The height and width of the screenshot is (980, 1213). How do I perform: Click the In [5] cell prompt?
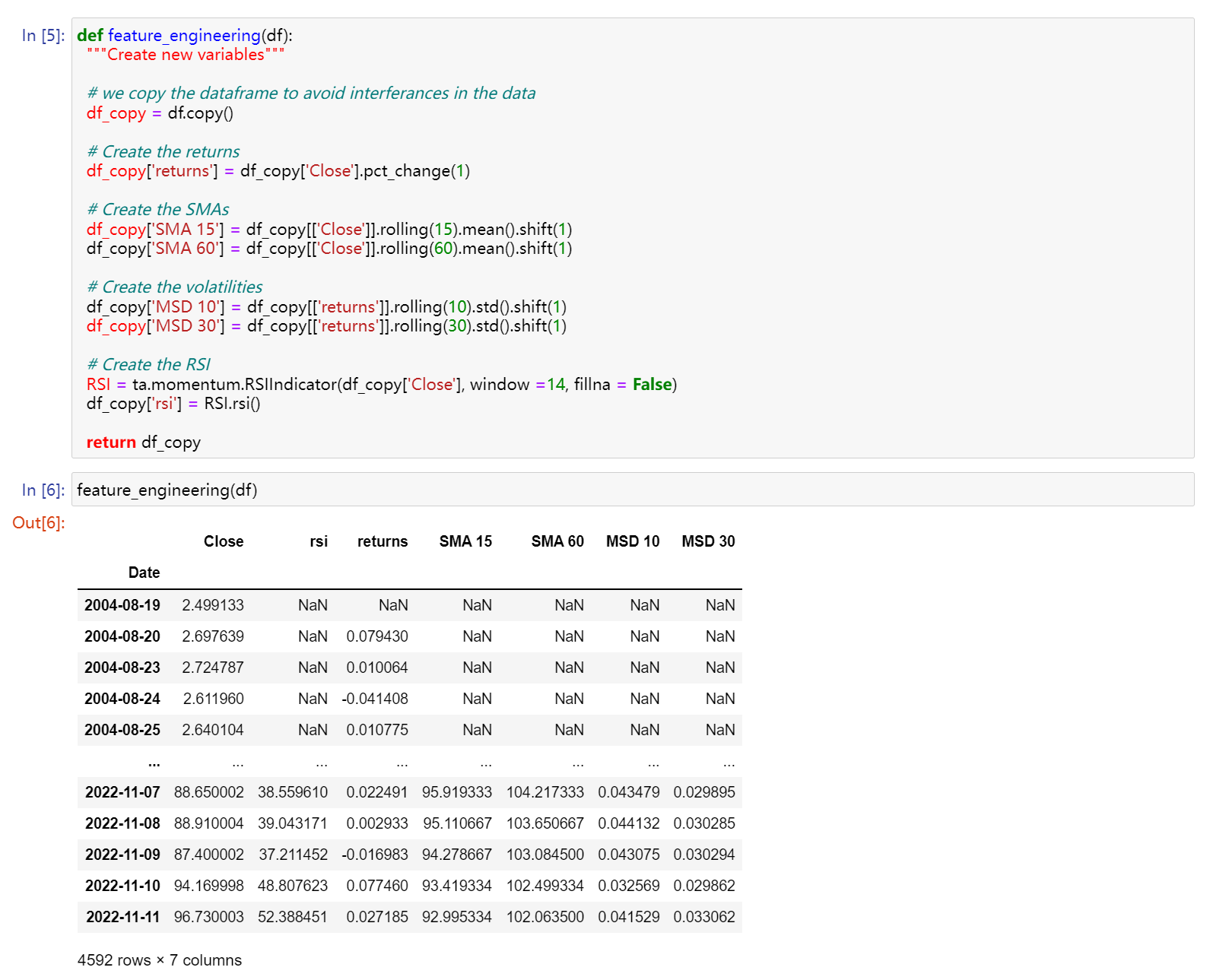43,36
